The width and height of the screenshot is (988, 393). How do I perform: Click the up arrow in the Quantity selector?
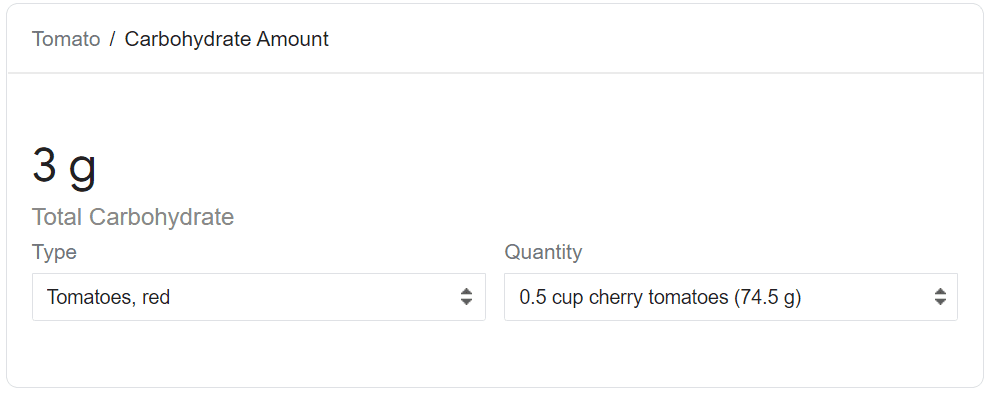tap(940, 292)
